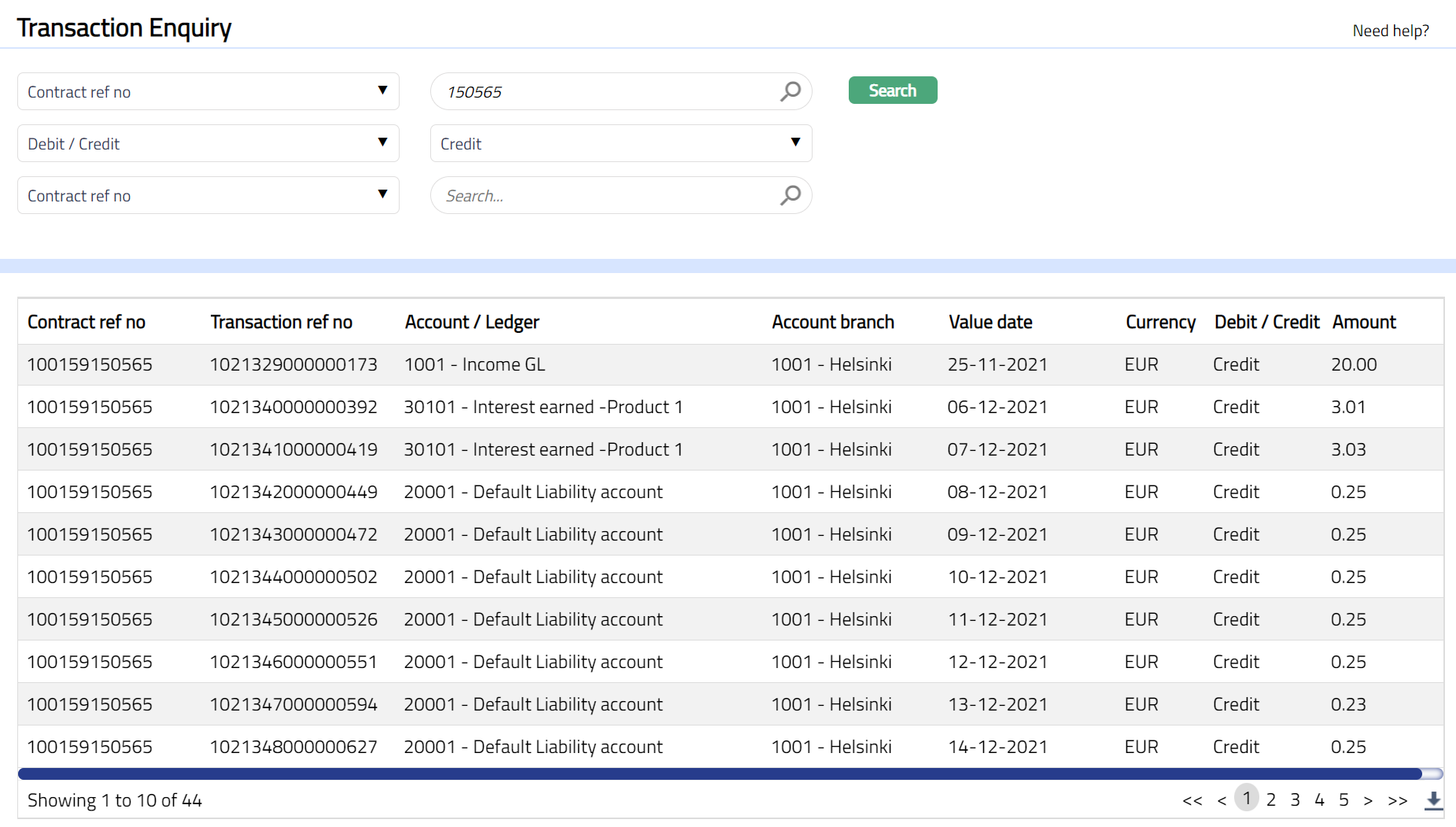The width and height of the screenshot is (1456, 827).
Task: Open the Need help? link
Action: pos(1390,31)
